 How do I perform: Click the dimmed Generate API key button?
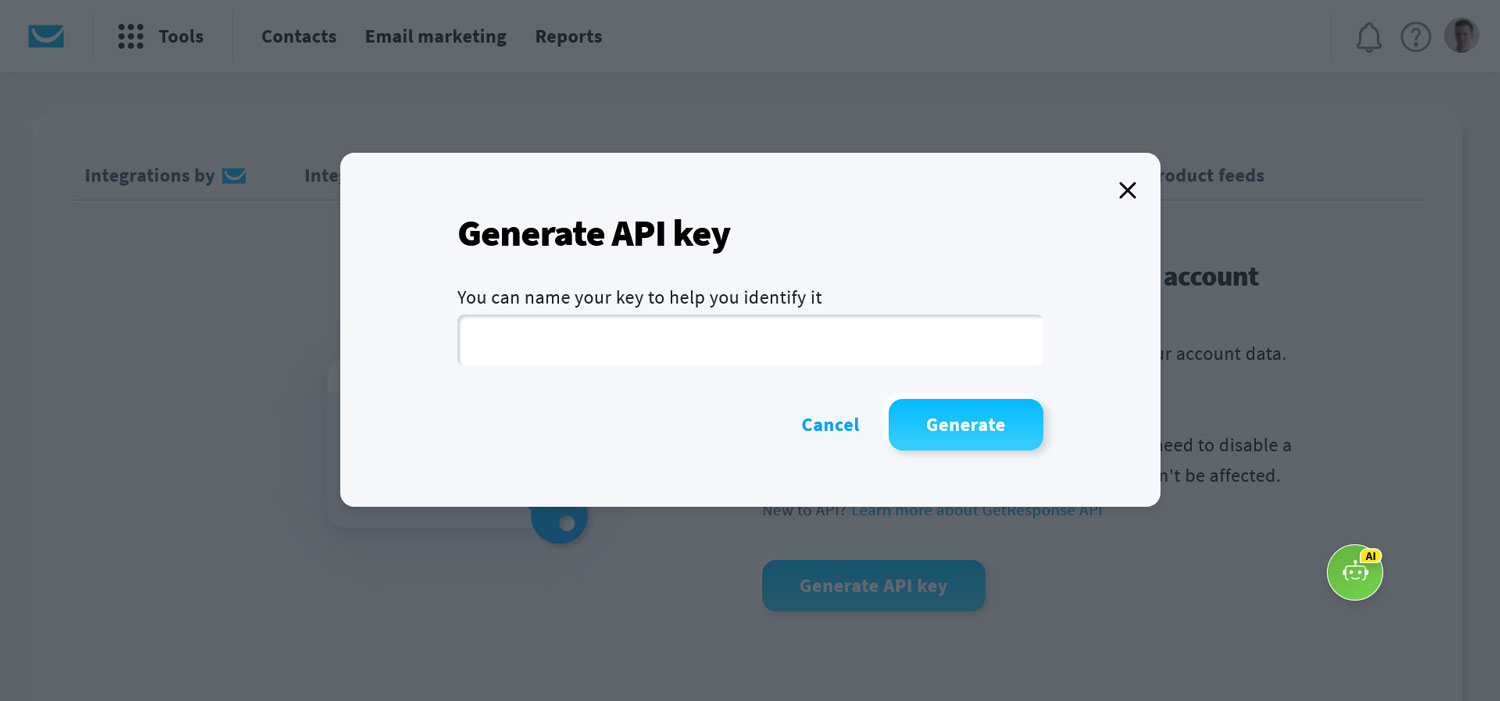click(x=874, y=586)
